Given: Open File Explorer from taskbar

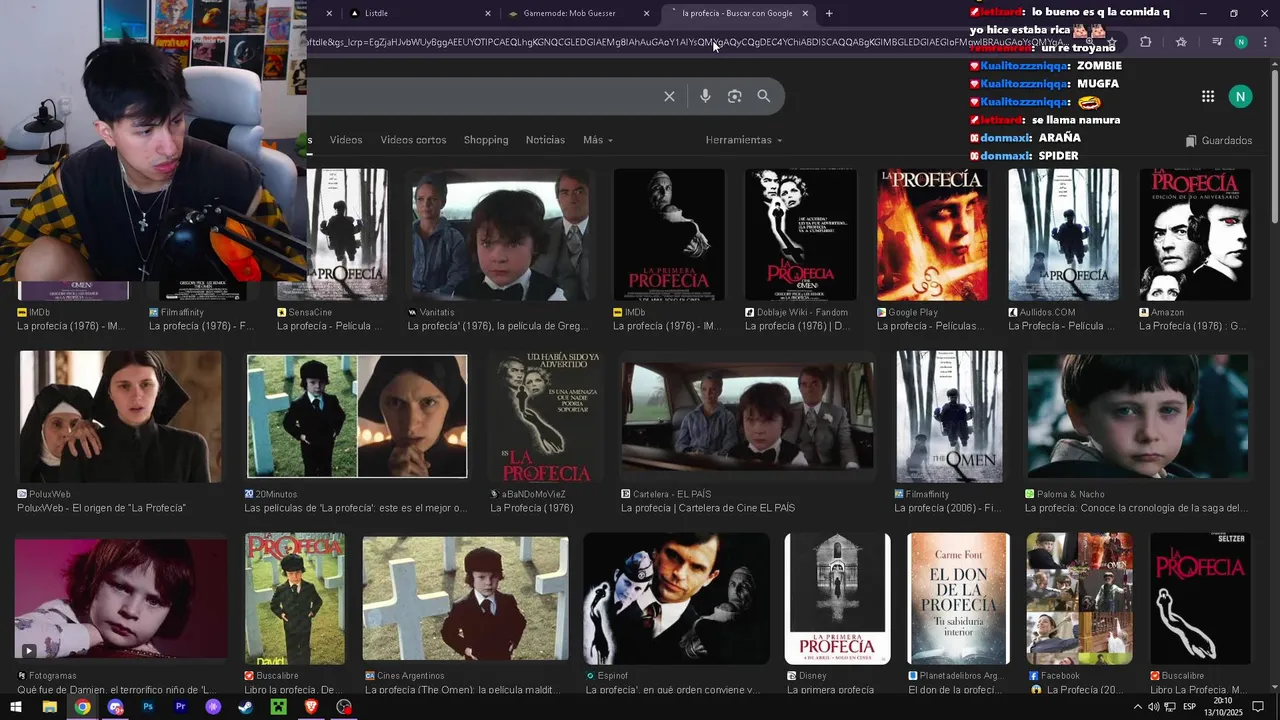Looking at the screenshot, I should point(49,707).
